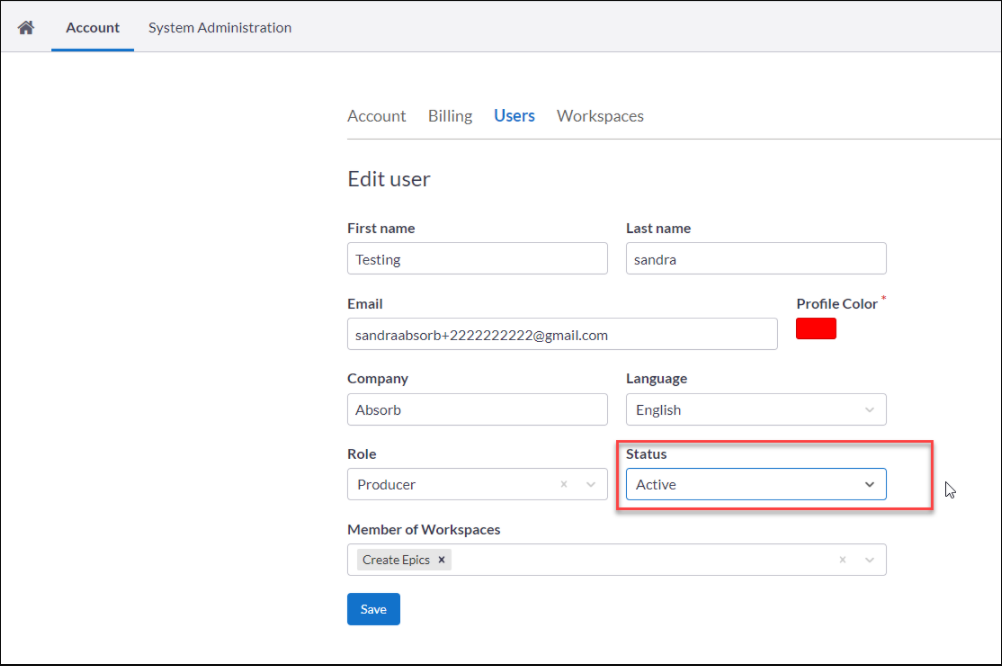Click the Edit user heading
The image size is (1002, 666).
389,179
